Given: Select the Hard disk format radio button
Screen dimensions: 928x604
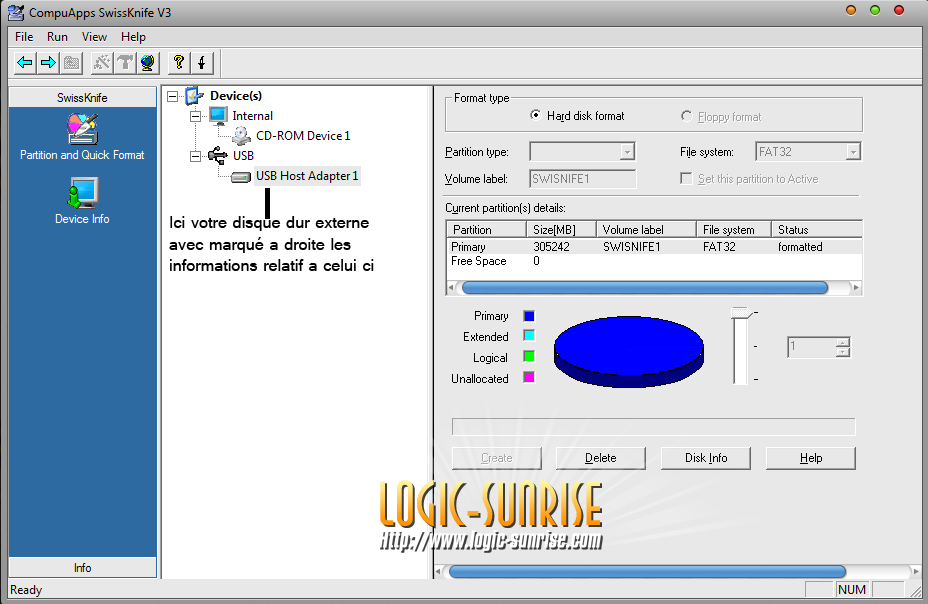Looking at the screenshot, I should click(535, 115).
